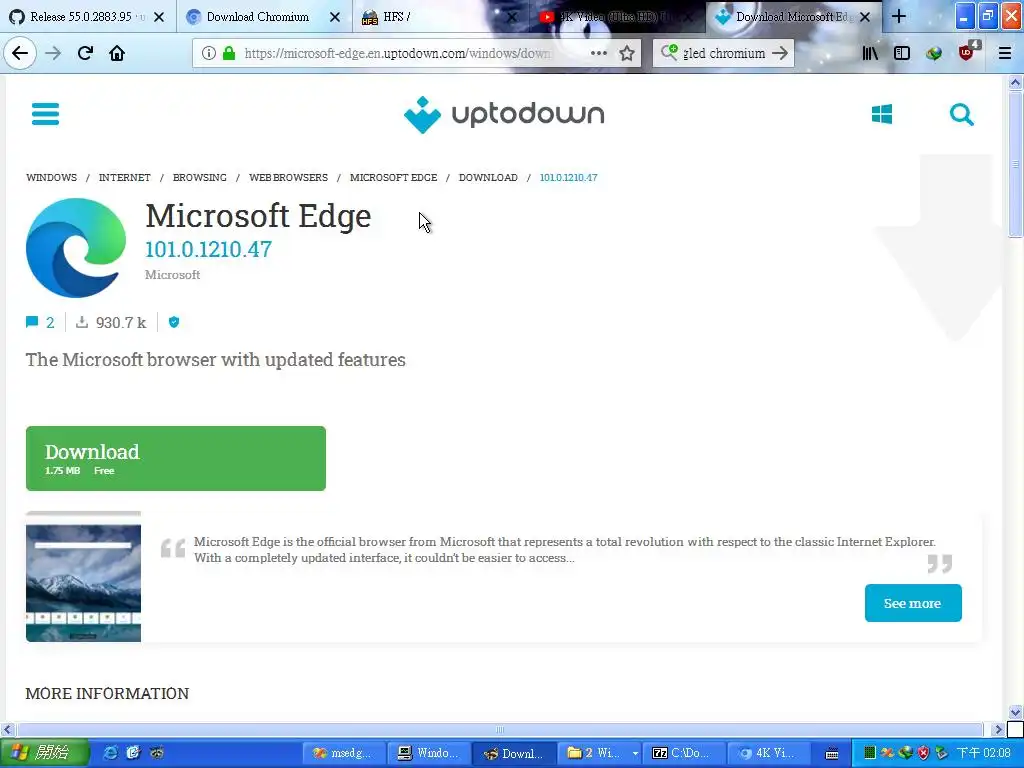Screen dimensions: 1024x768
Task: Close the Download Chromium tab
Action: pos(334,17)
